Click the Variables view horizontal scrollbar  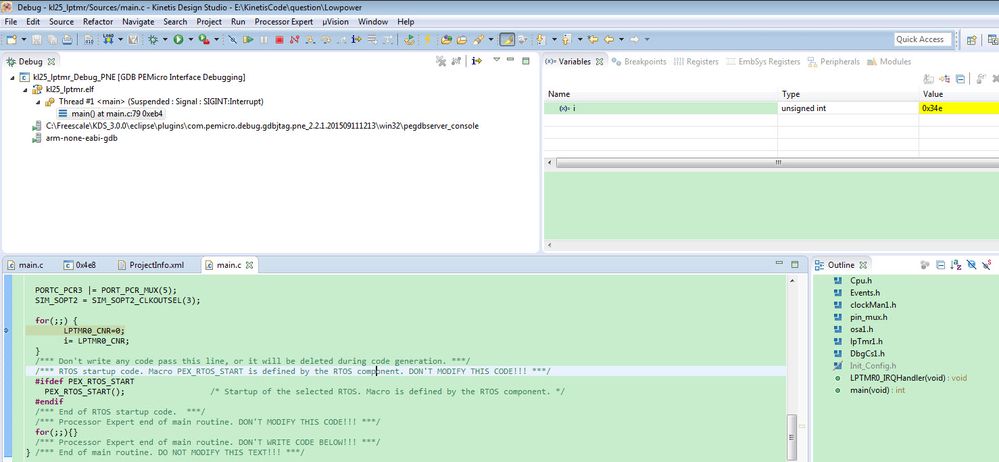point(777,162)
